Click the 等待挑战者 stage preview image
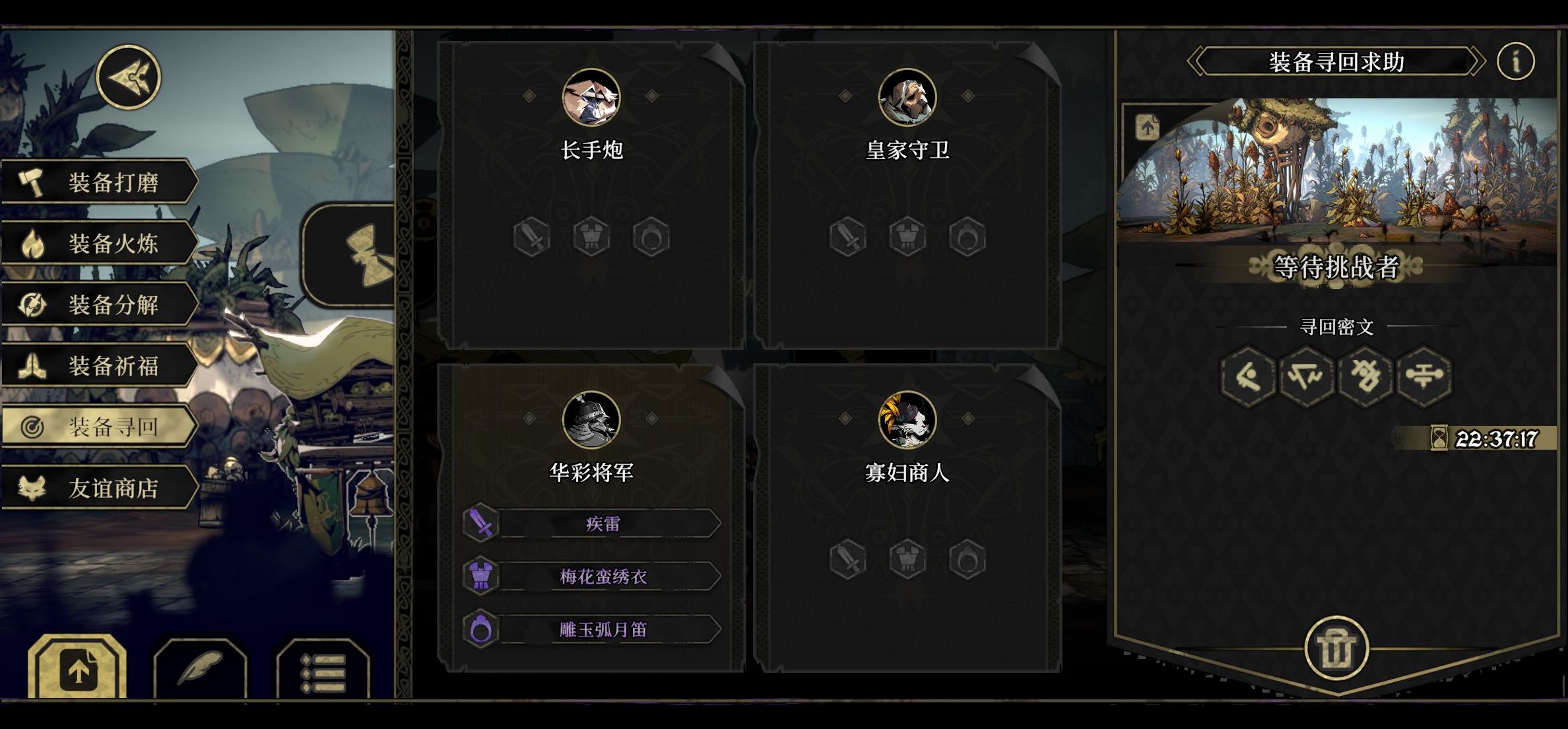1568x729 pixels. pos(1337,170)
